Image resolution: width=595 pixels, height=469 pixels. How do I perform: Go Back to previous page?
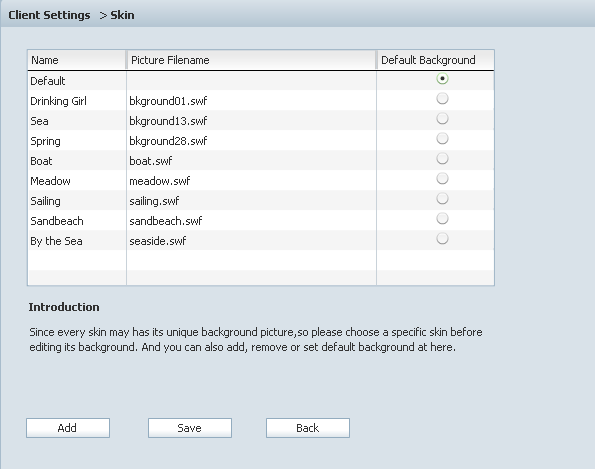(x=308, y=428)
